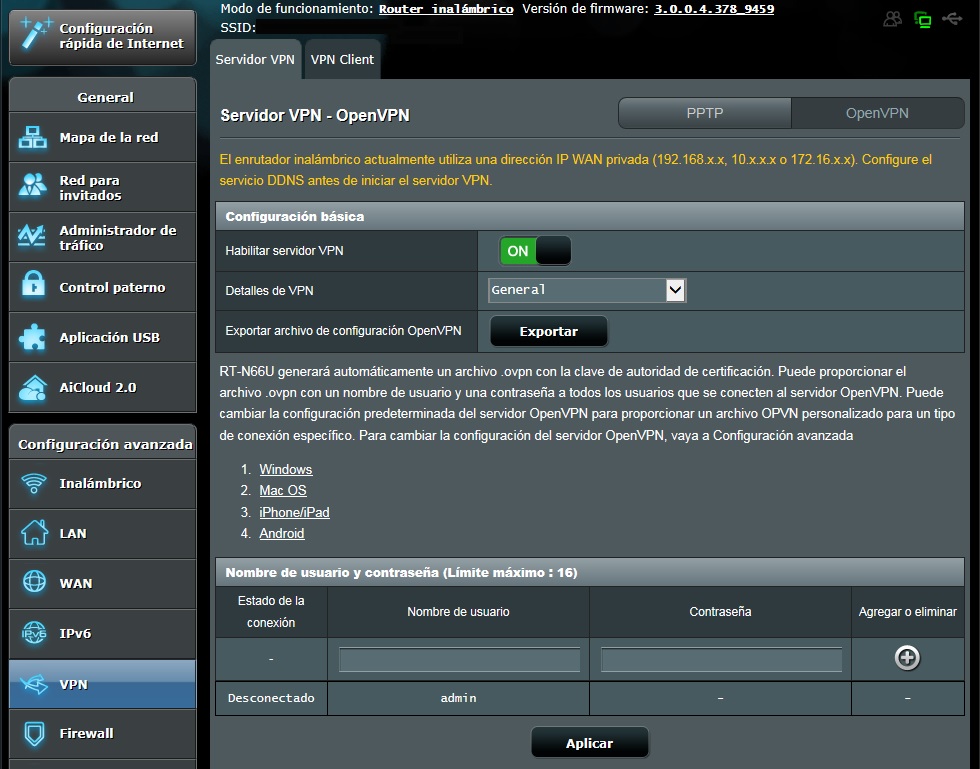The width and height of the screenshot is (980, 769).
Task: Open the WAN settings menu
Action: click(x=103, y=583)
